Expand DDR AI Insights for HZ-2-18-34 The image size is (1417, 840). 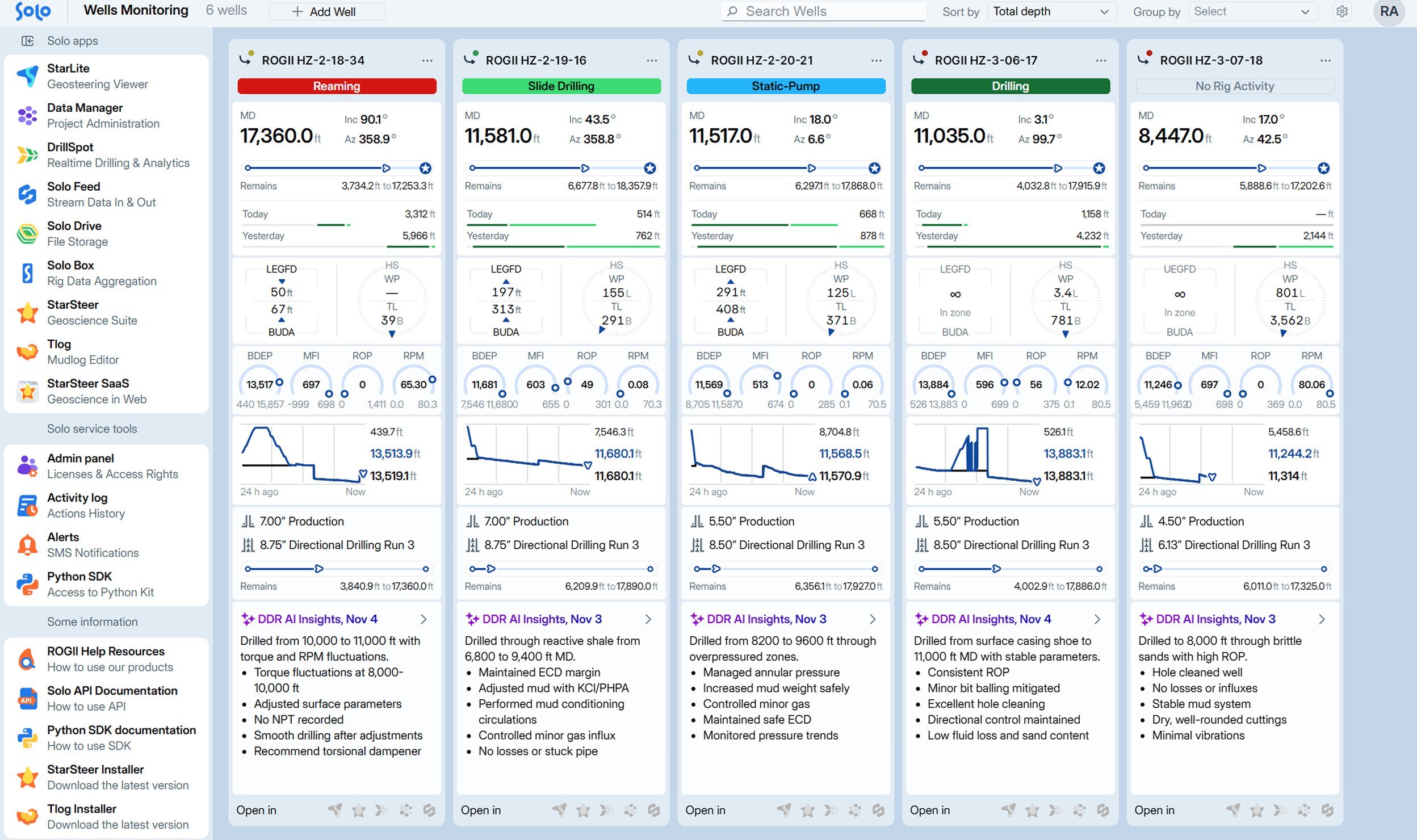coord(424,619)
